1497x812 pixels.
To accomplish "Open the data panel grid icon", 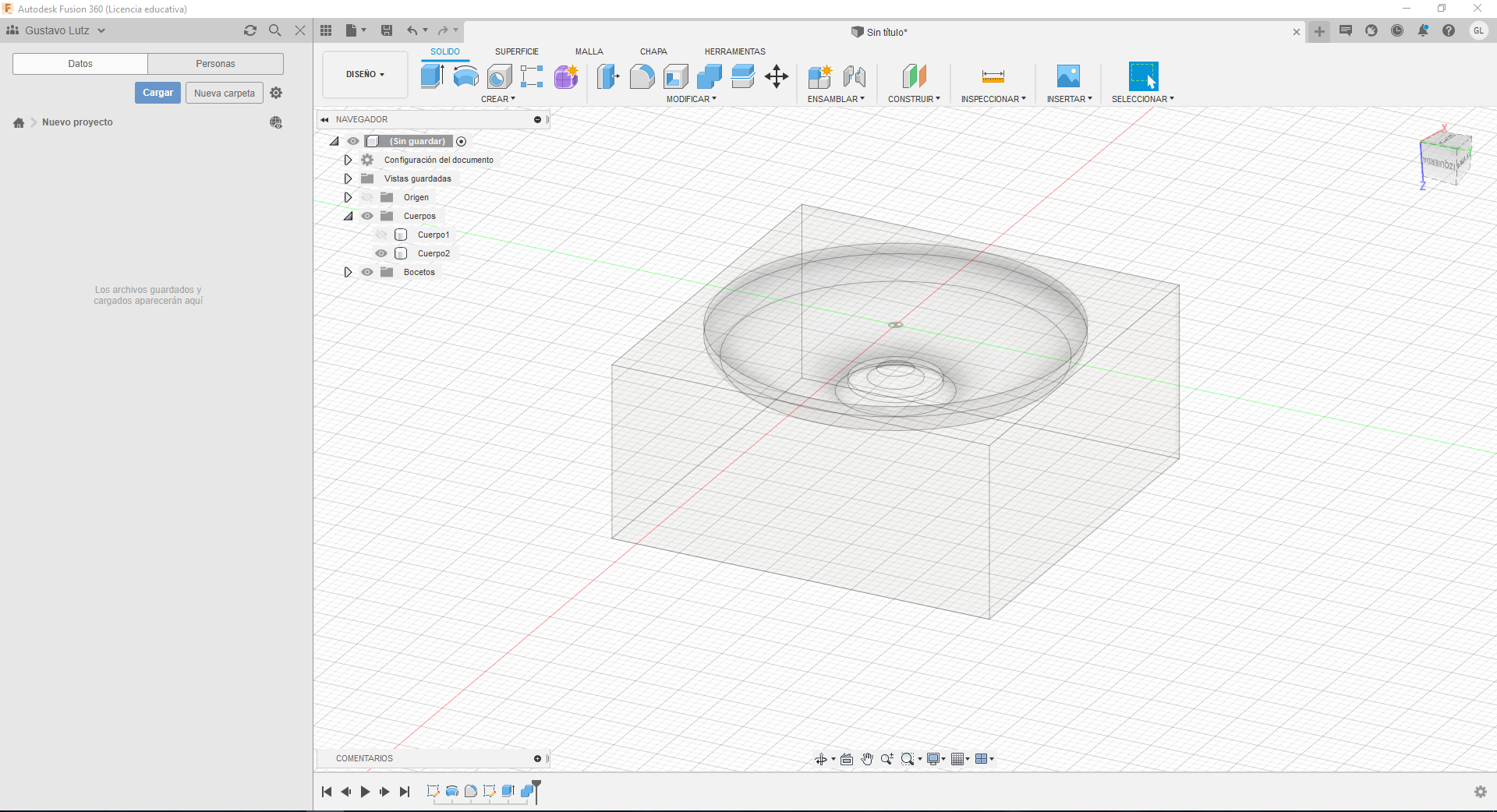I will [x=327, y=30].
